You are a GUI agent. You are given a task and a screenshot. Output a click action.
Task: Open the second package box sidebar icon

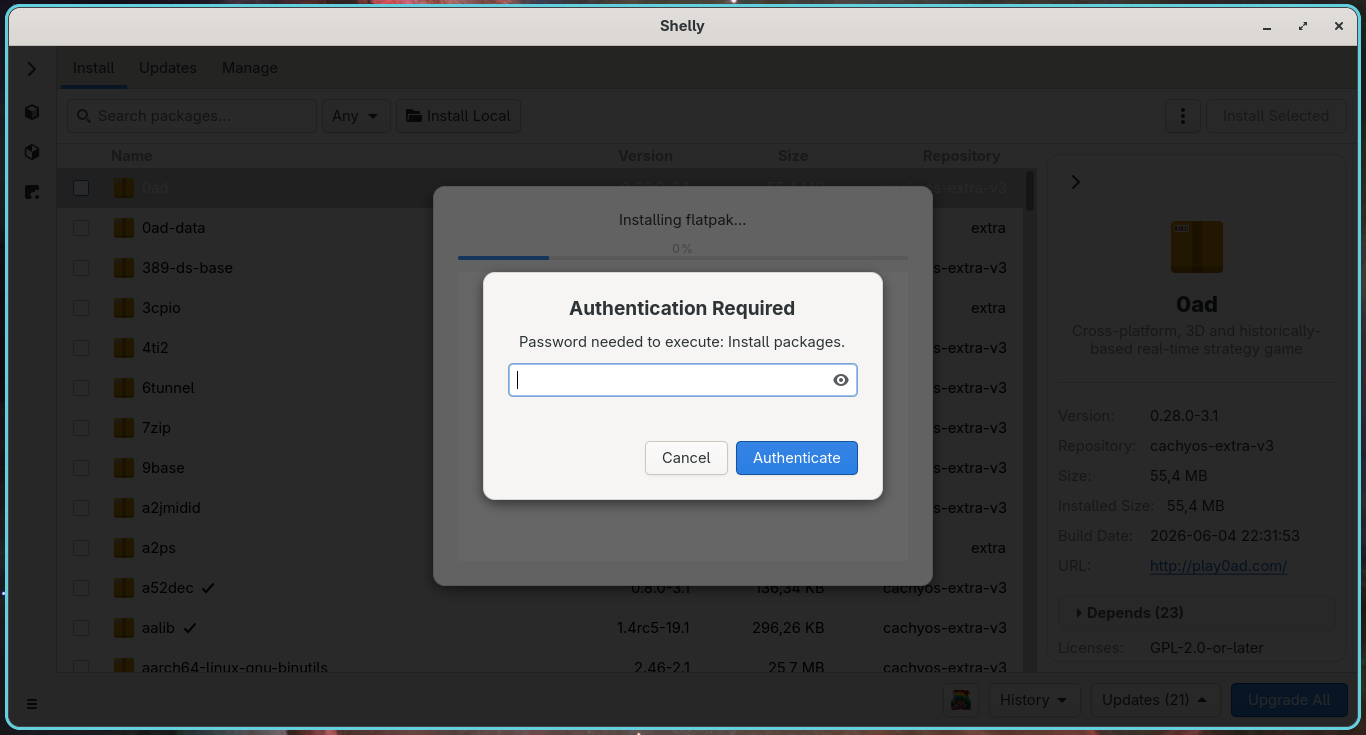(32, 152)
